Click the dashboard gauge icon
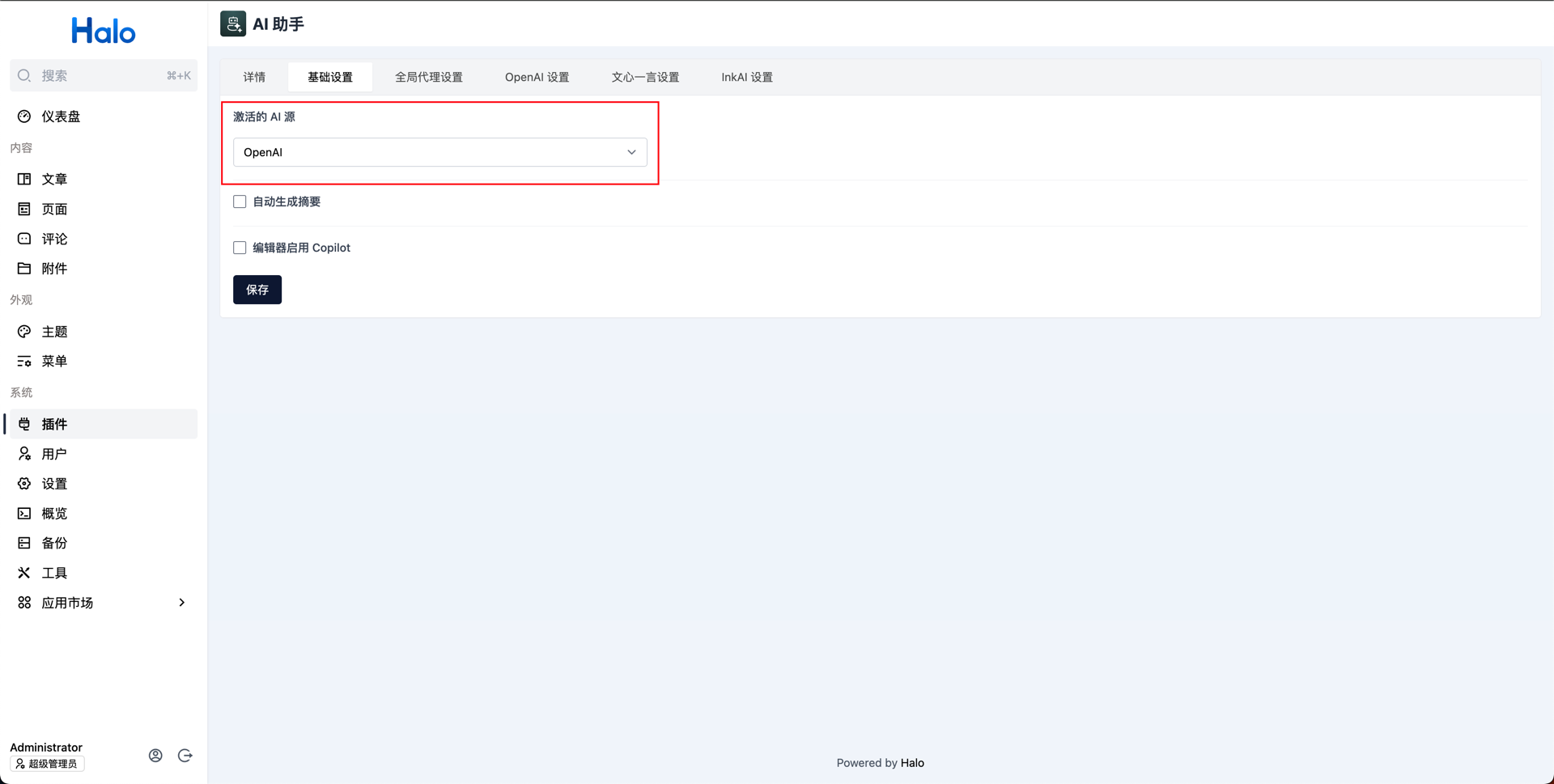 point(24,117)
